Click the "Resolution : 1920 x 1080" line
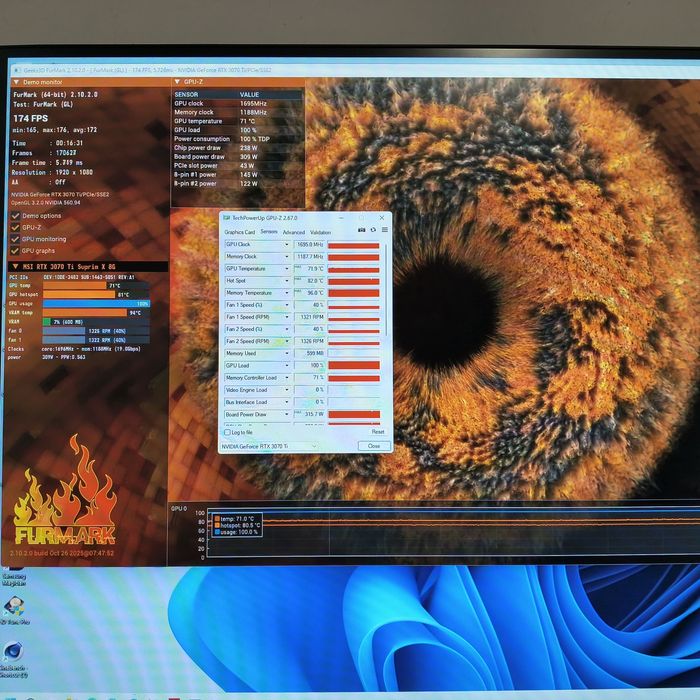 (x=52, y=172)
